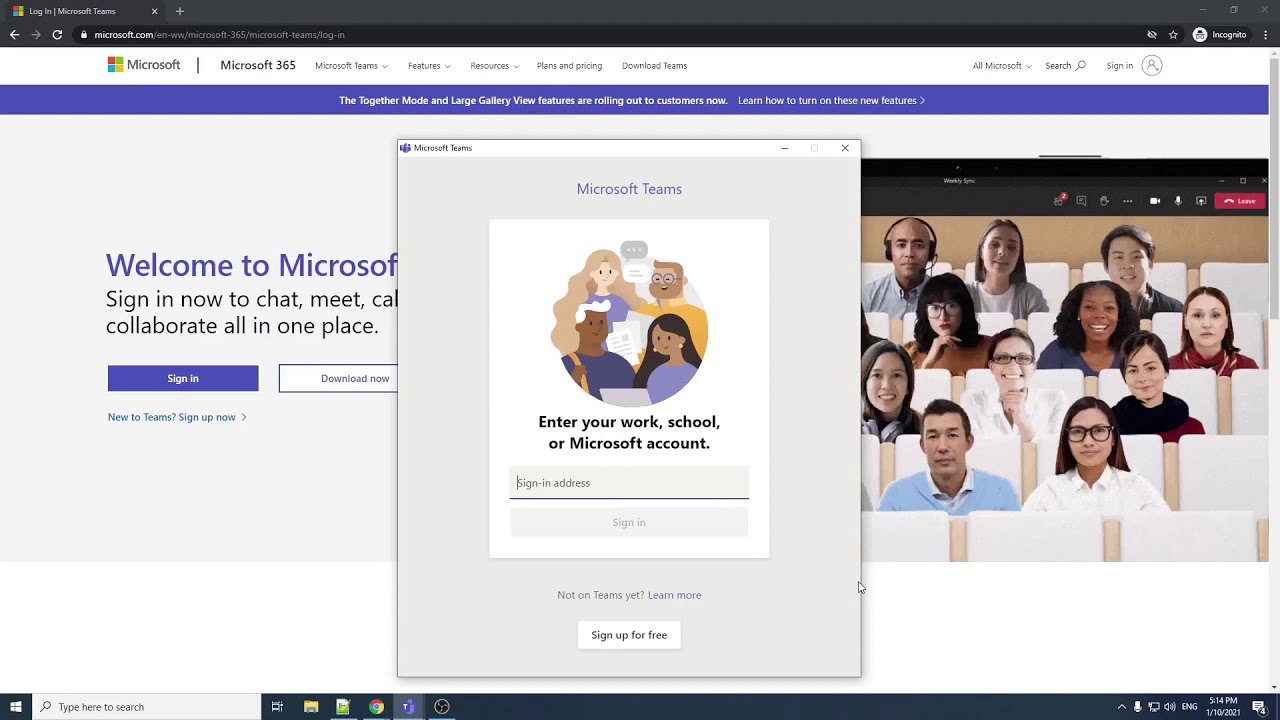The image size is (1280, 720).
Task: Focus the Sign-in address field
Action: 629,483
